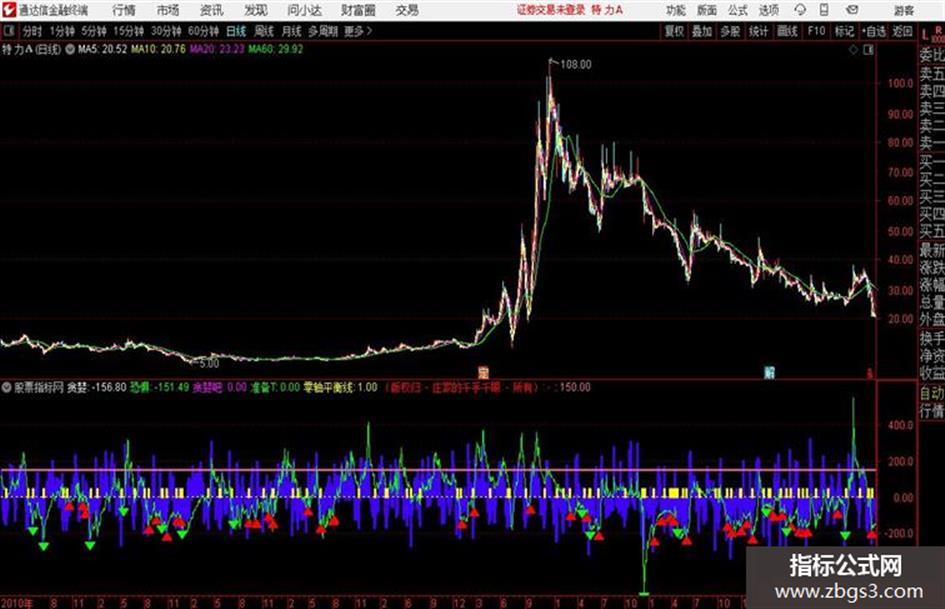
Task: Click the MA10: 20.76 label
Action: click(x=158, y=49)
